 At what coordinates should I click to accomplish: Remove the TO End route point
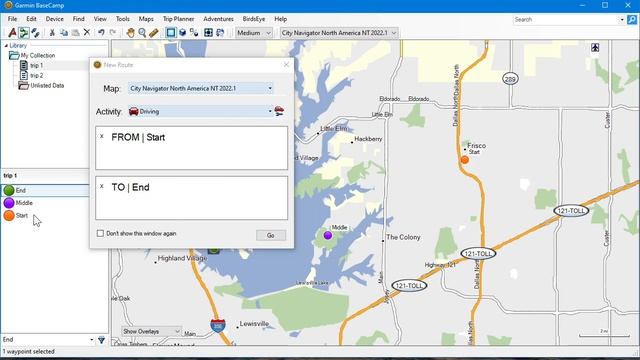(102, 186)
